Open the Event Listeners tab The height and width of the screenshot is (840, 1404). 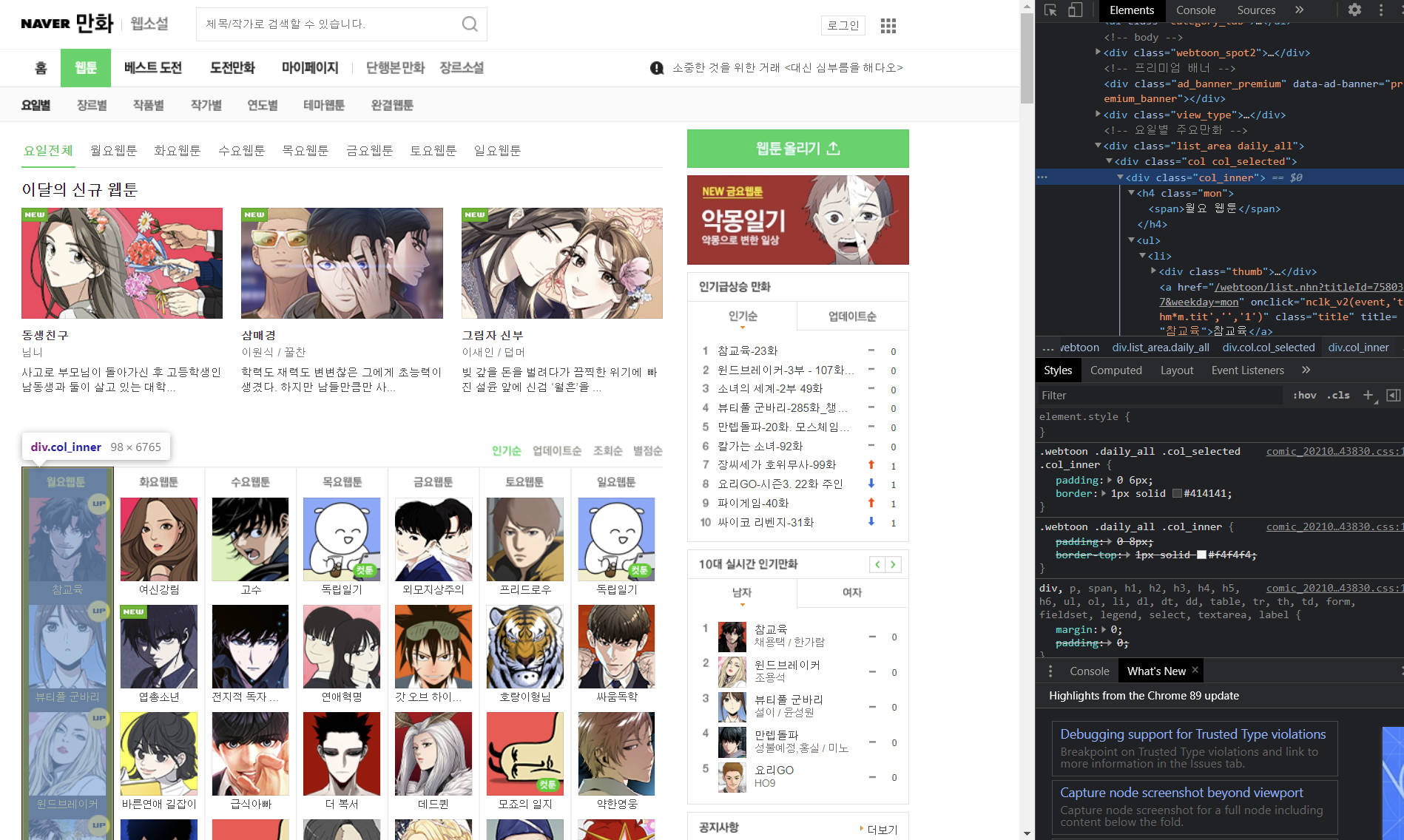point(1247,370)
